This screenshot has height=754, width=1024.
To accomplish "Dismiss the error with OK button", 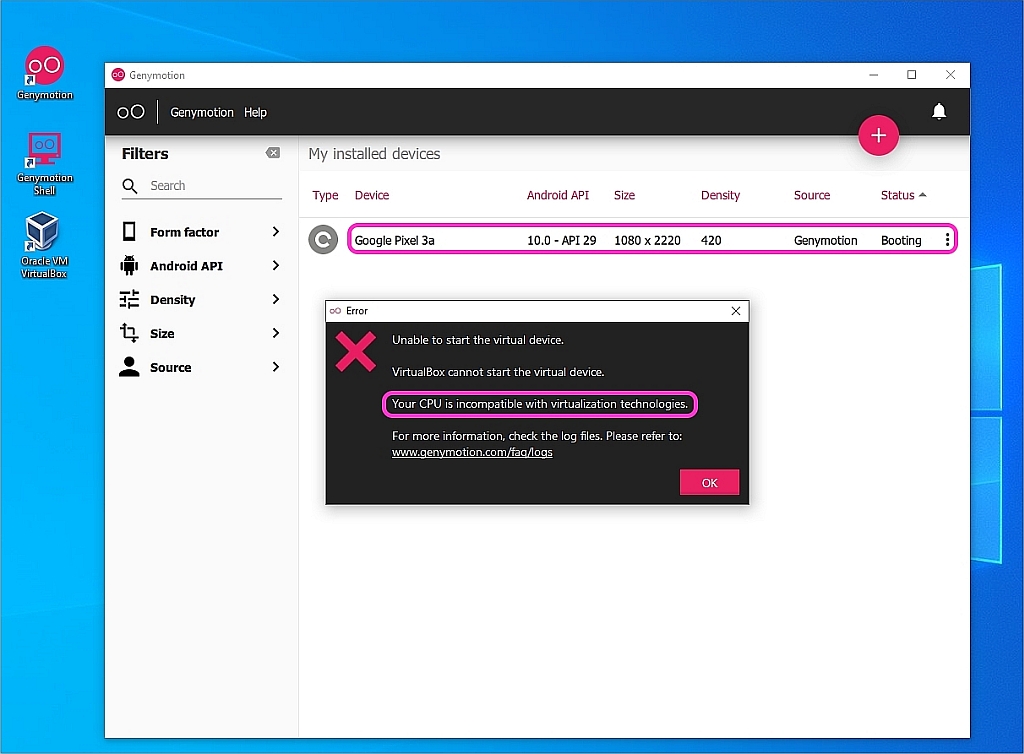I will pos(709,482).
